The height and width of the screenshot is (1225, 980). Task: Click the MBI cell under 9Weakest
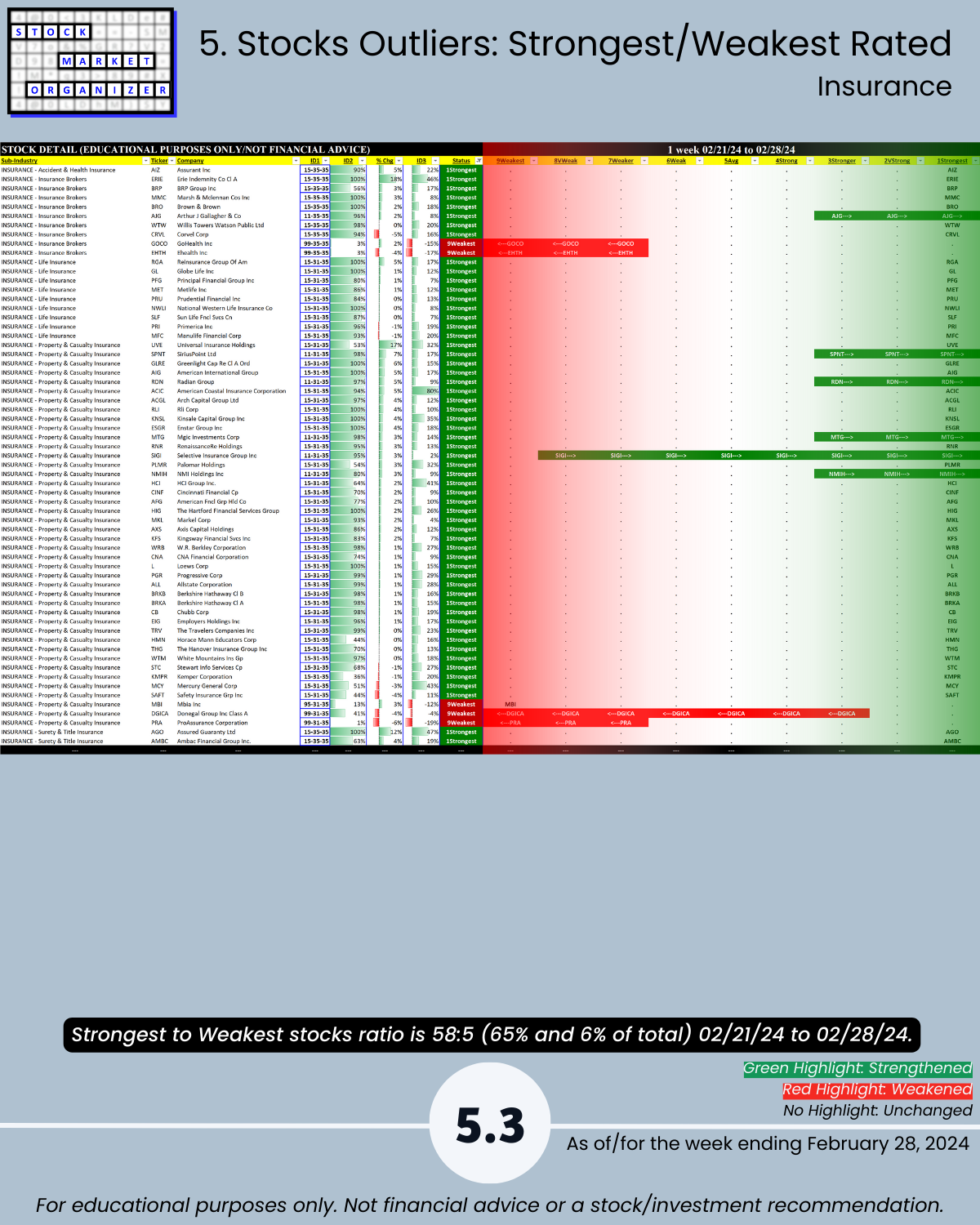pos(510,704)
